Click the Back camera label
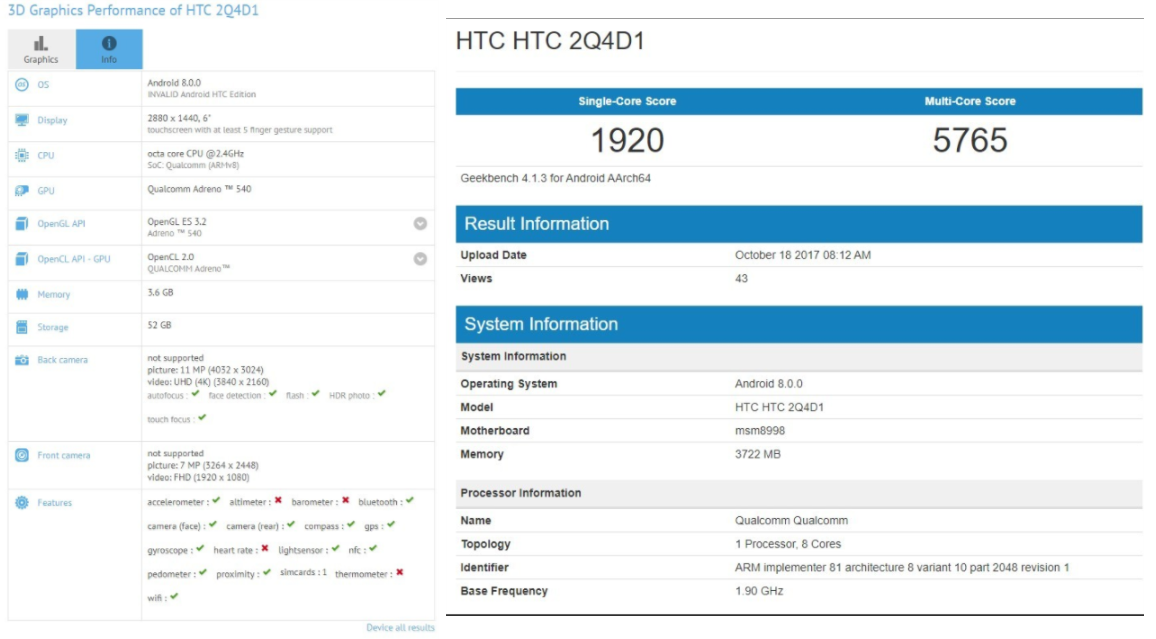This screenshot has width=1156, height=639. click(x=63, y=360)
